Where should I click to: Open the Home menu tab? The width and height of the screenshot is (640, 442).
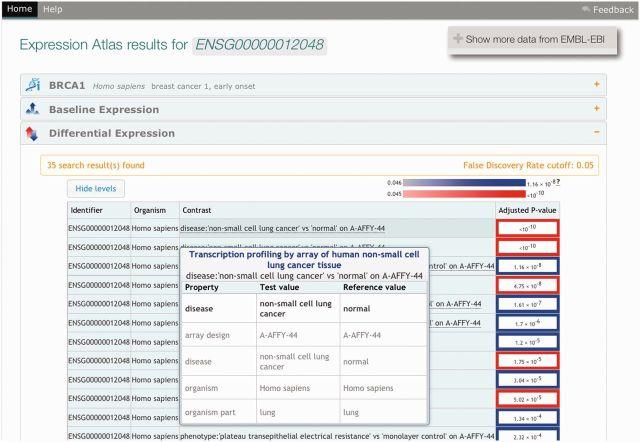(x=20, y=9)
